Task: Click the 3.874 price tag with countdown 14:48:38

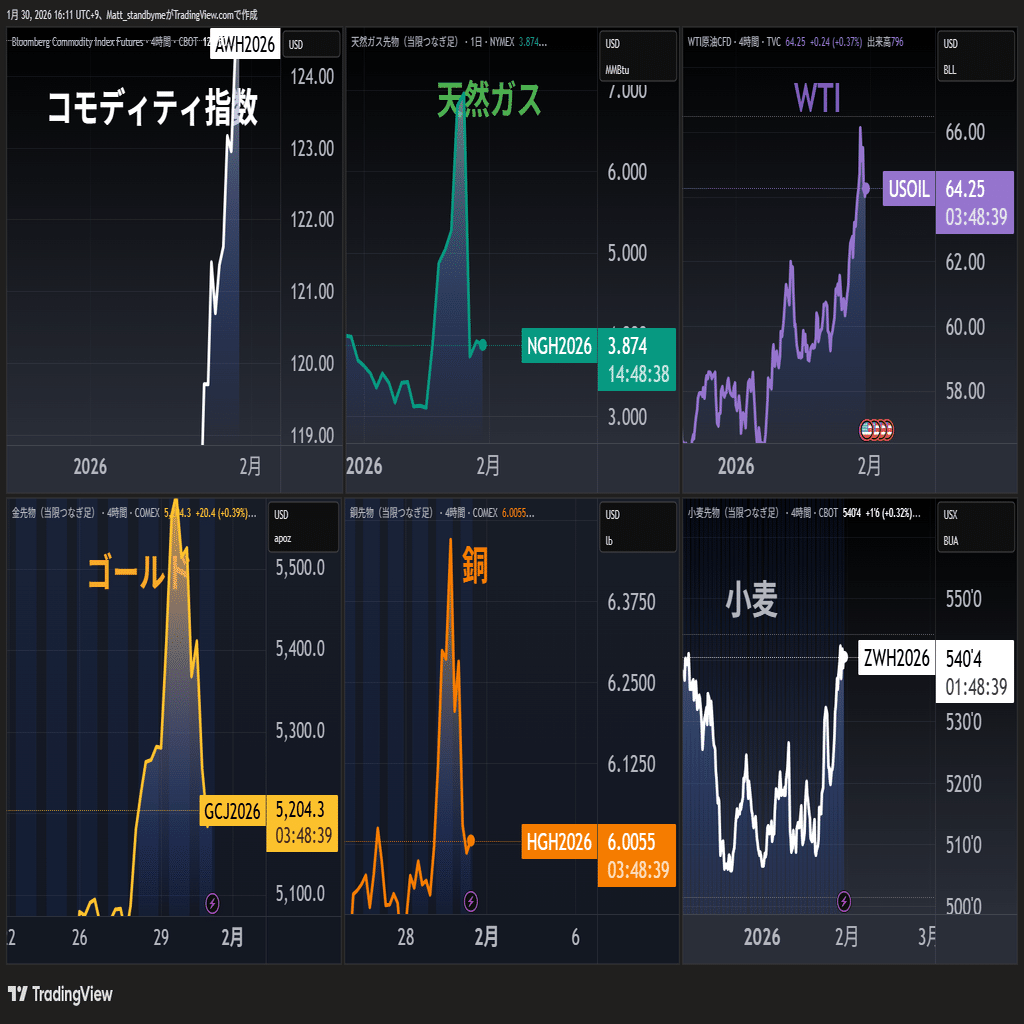Action: pos(637,359)
